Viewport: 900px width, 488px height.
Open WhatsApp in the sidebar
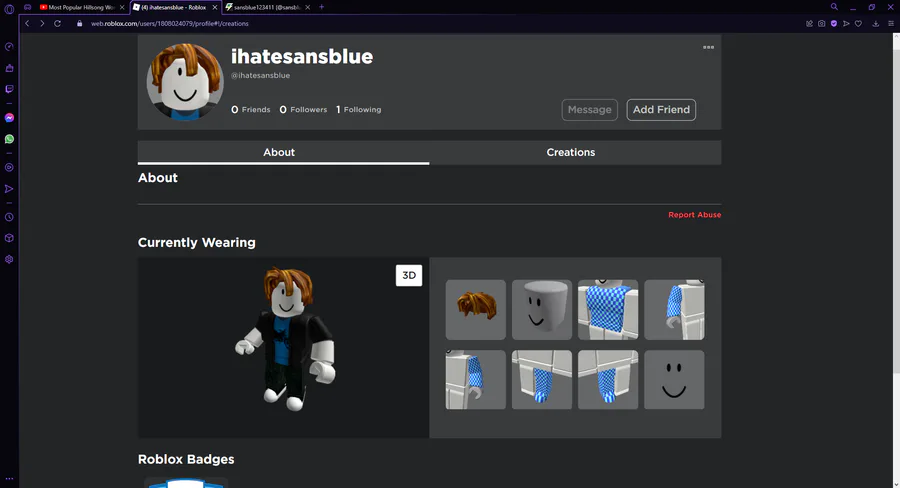coord(9,139)
